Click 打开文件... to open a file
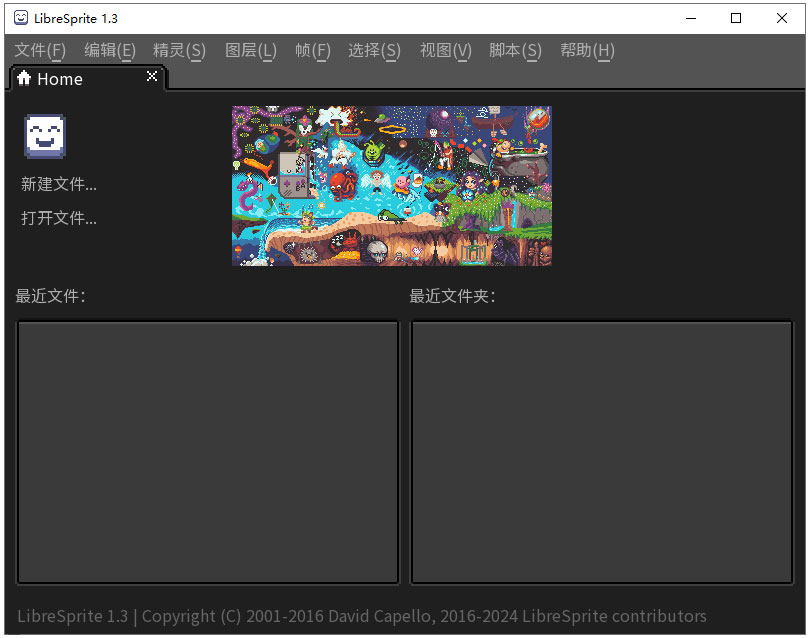This screenshot has height=638, width=809. click(x=59, y=218)
